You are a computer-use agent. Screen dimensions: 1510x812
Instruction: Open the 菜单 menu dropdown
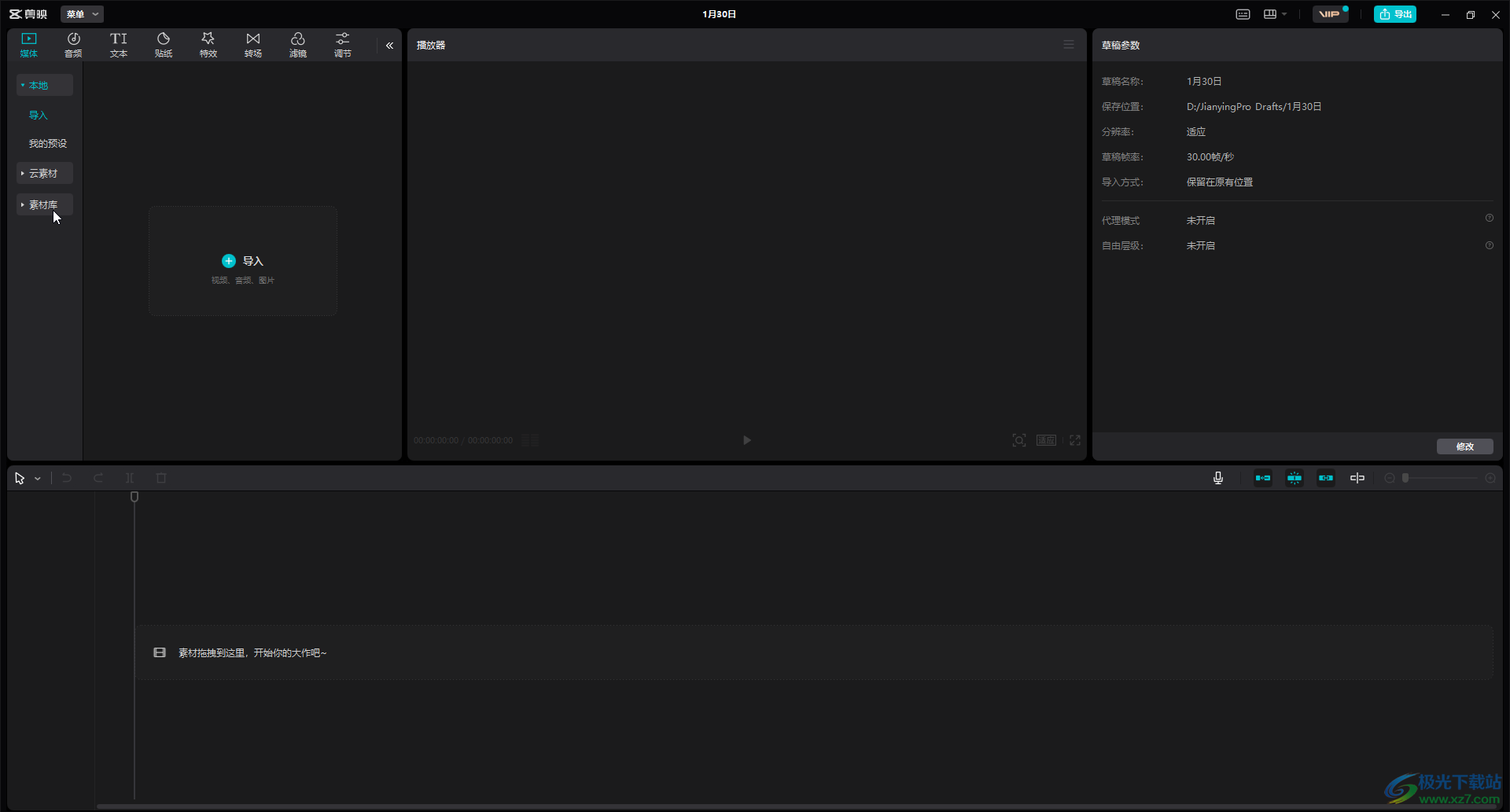82,14
